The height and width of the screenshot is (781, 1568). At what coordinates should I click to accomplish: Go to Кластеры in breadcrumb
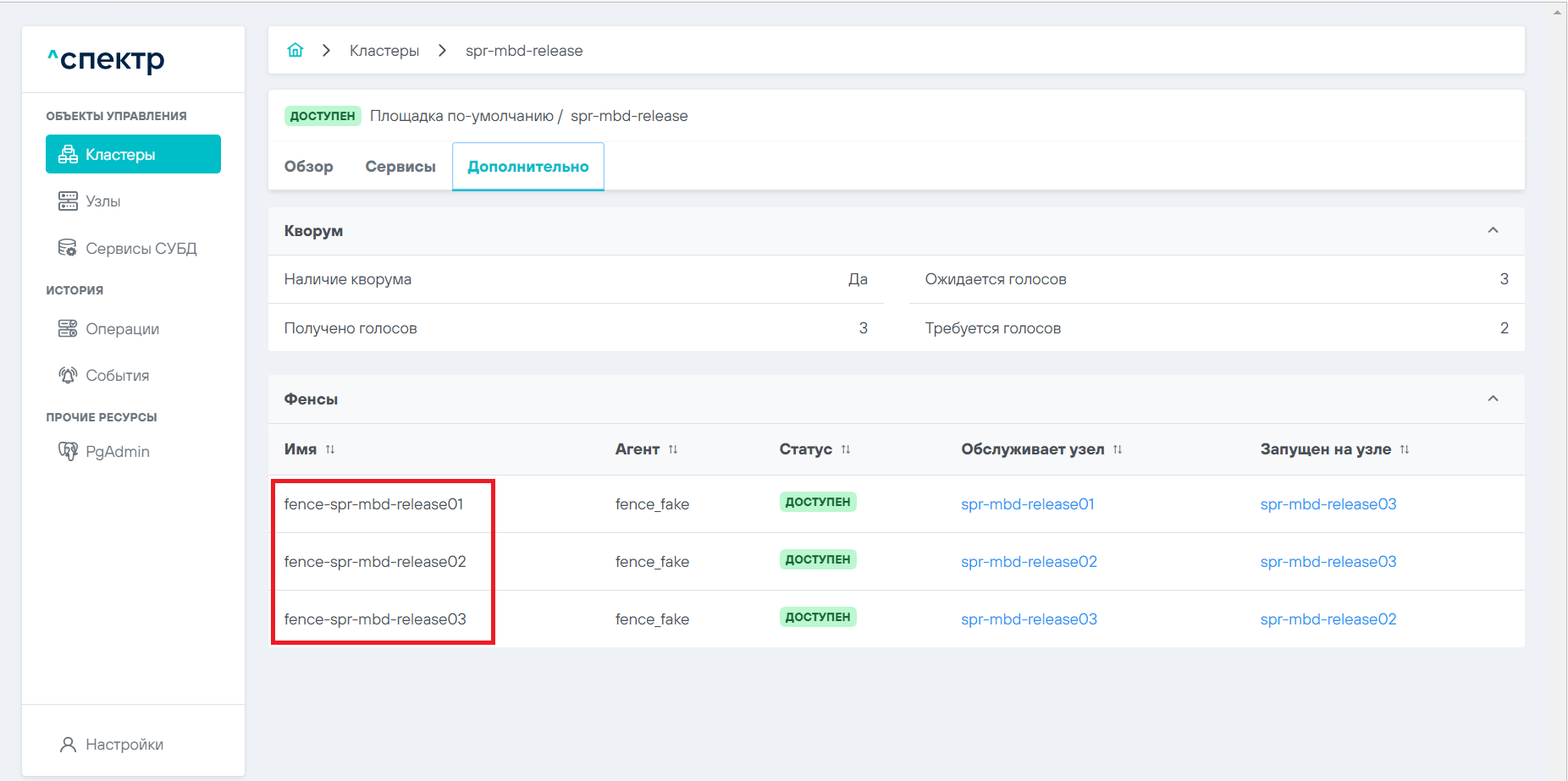pyautogui.click(x=384, y=51)
